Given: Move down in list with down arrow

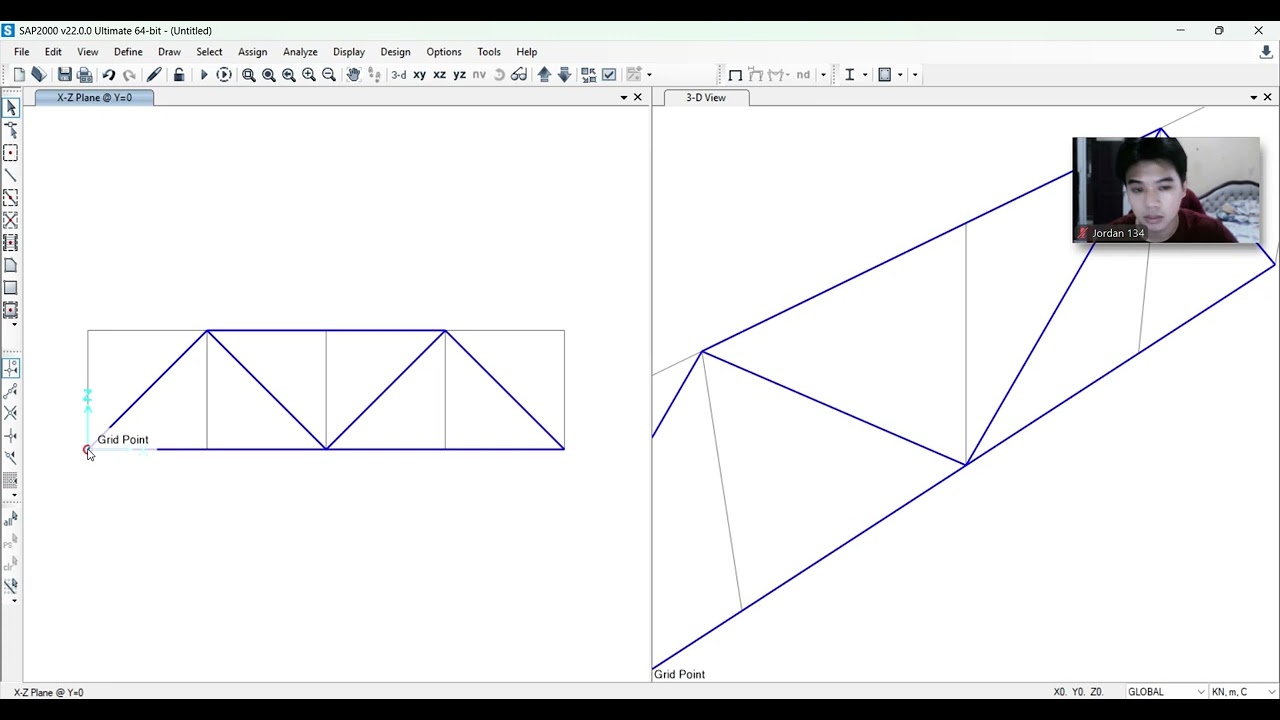Looking at the screenshot, I should click(564, 75).
